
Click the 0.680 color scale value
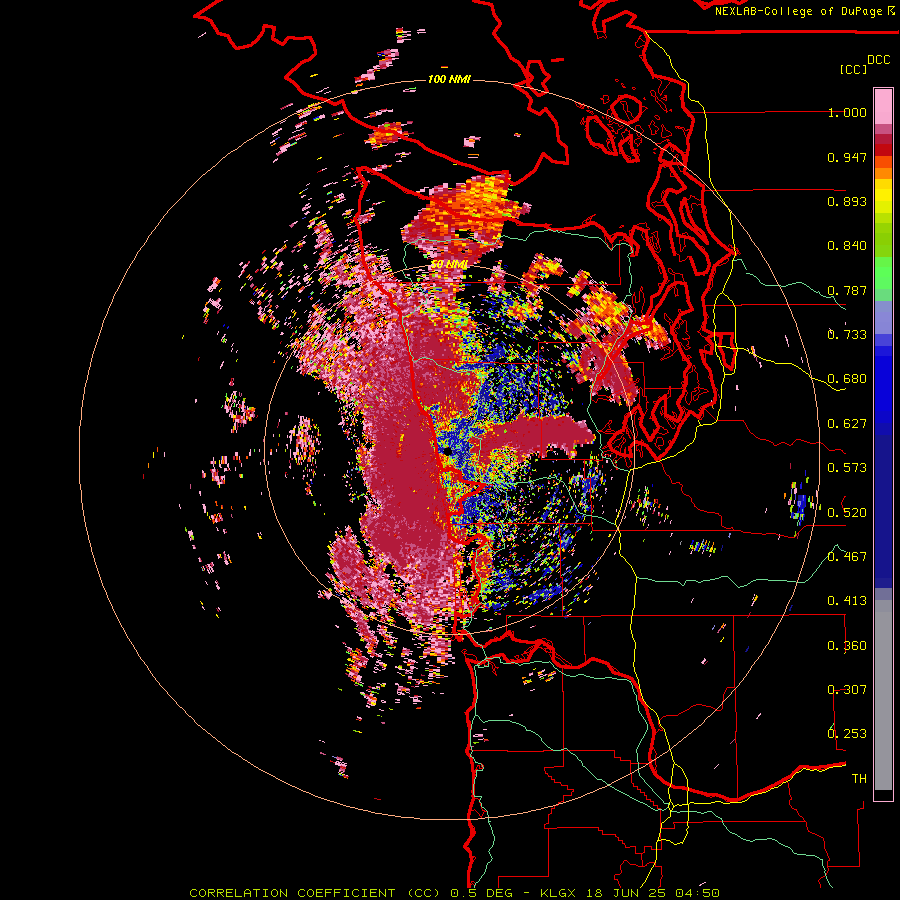(x=847, y=379)
